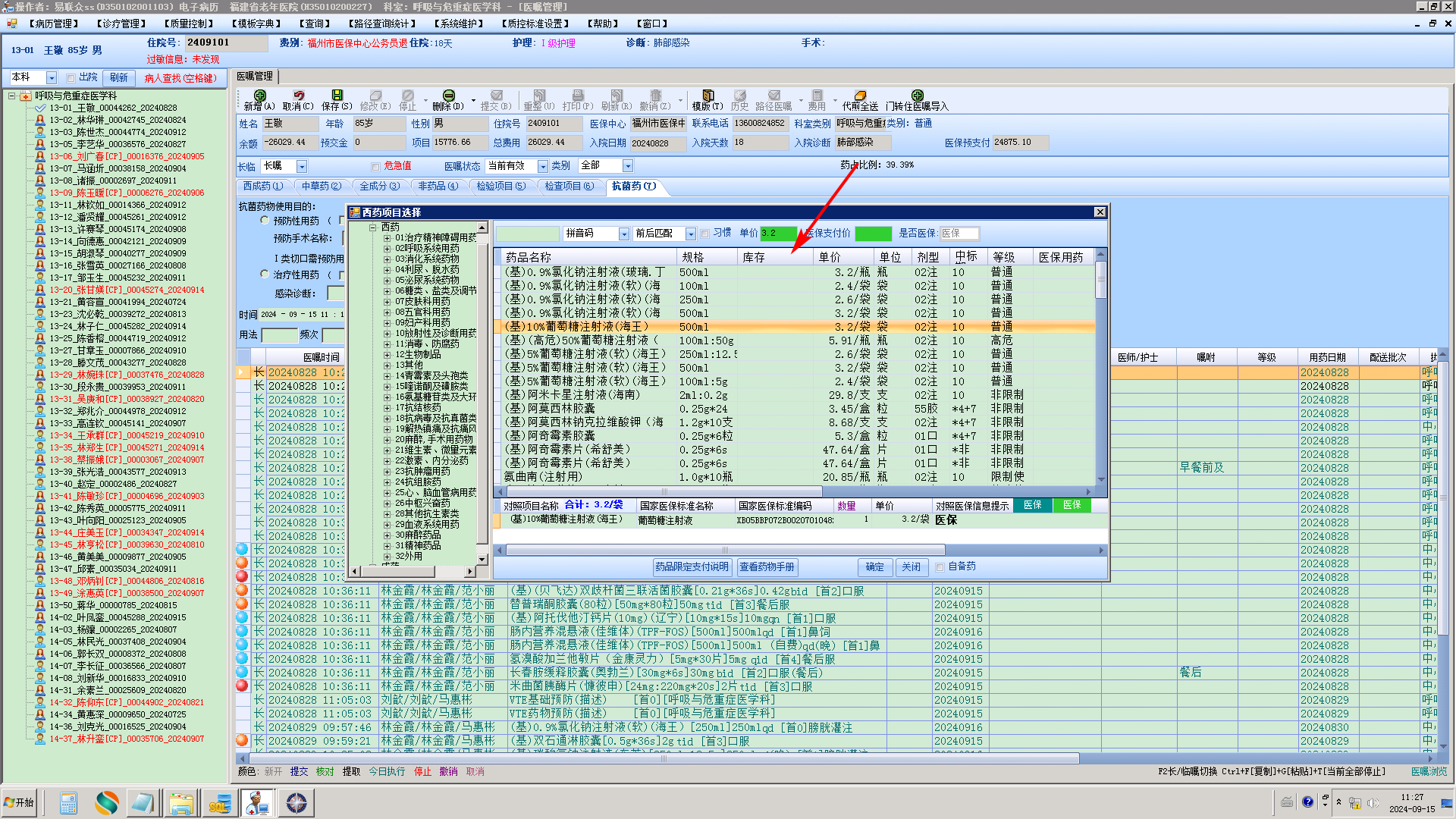Click the 新增 (add) toolbar icon
The width and height of the screenshot is (1456, 819).
(x=259, y=96)
